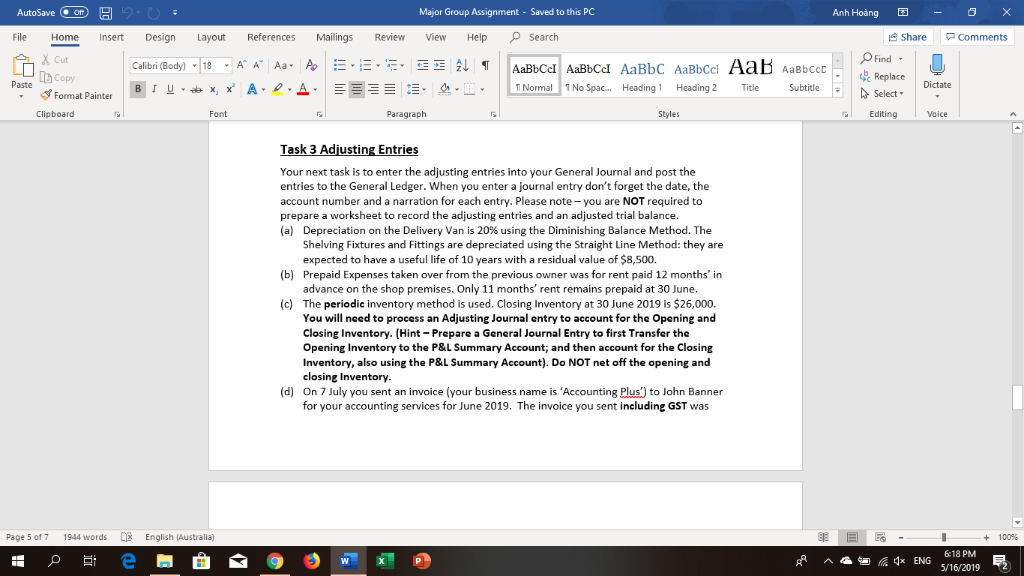Switch to Read Mode view icon

point(824,537)
